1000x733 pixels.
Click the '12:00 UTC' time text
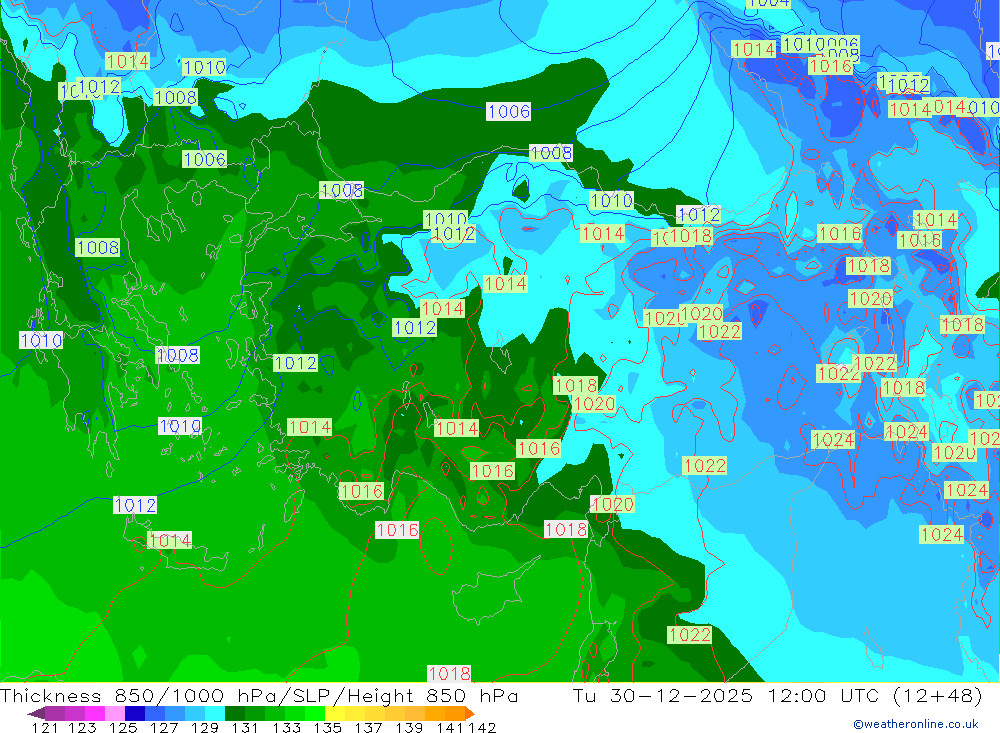pos(823,695)
